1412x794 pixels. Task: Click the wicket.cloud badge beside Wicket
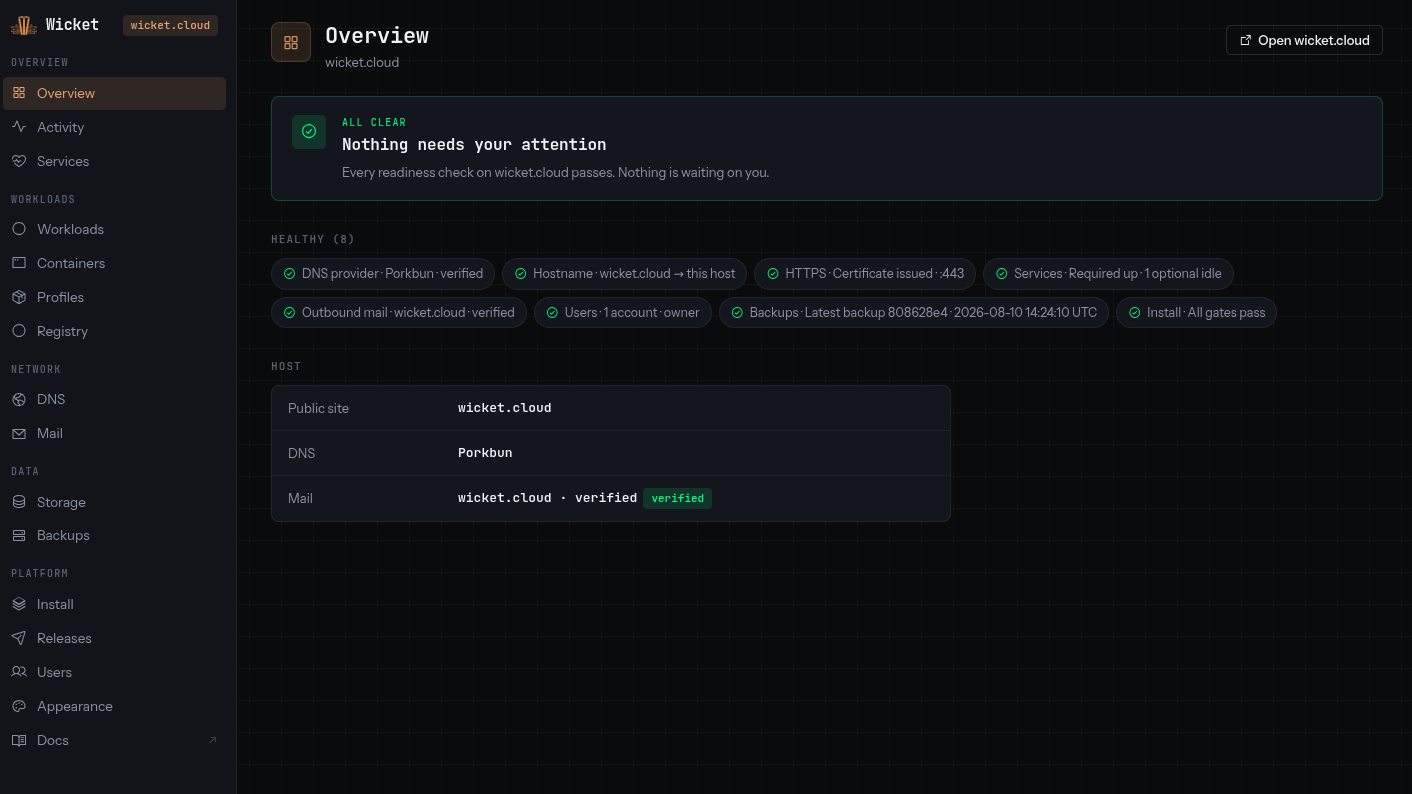click(x=170, y=25)
